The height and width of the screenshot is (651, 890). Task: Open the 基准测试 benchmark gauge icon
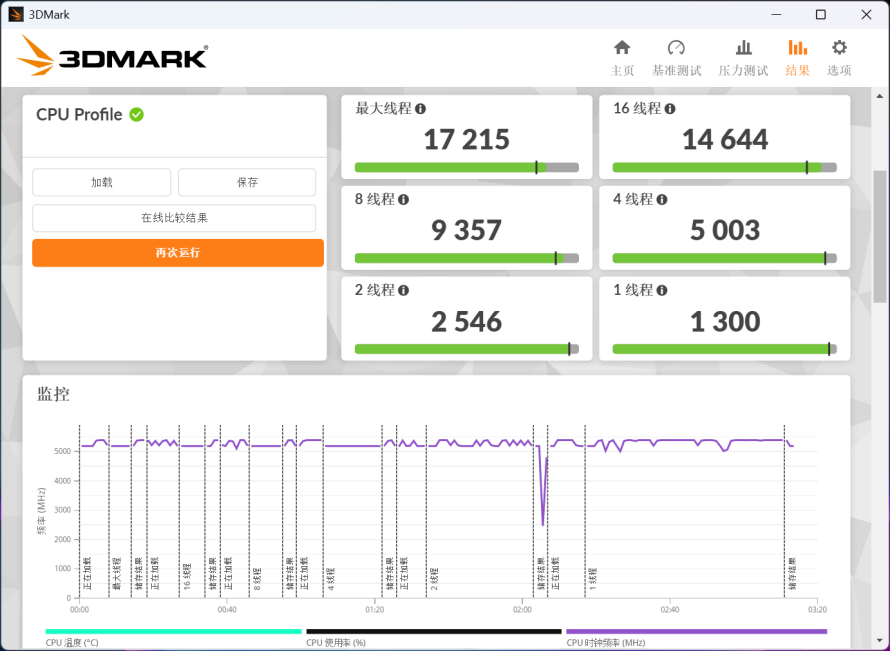point(676,48)
